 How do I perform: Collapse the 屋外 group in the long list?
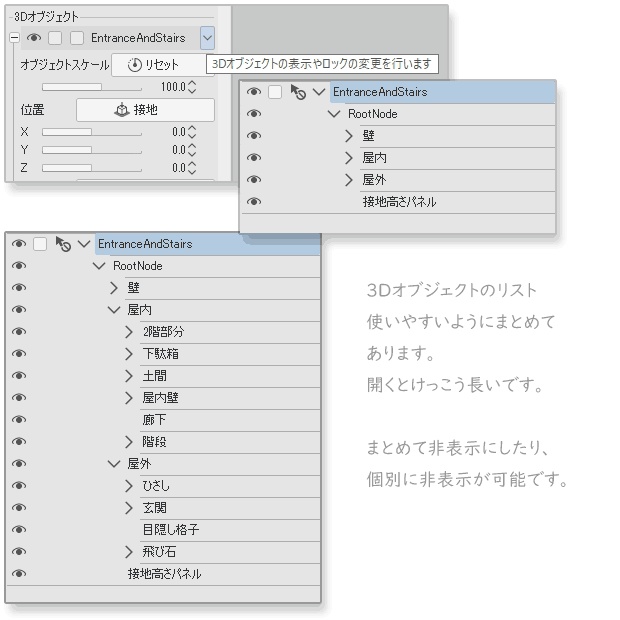click(114, 463)
